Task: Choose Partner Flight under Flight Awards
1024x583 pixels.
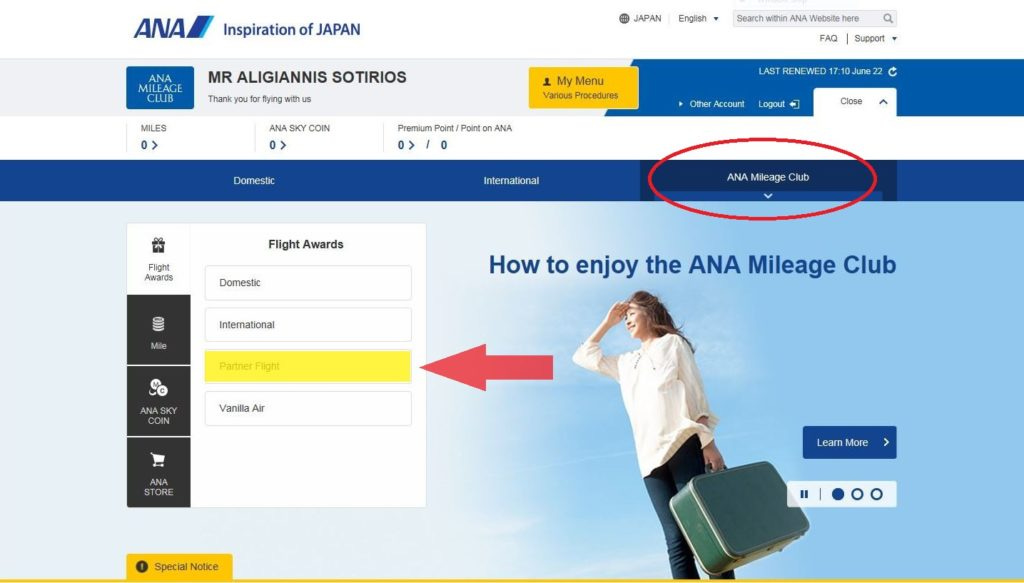Action: click(308, 366)
